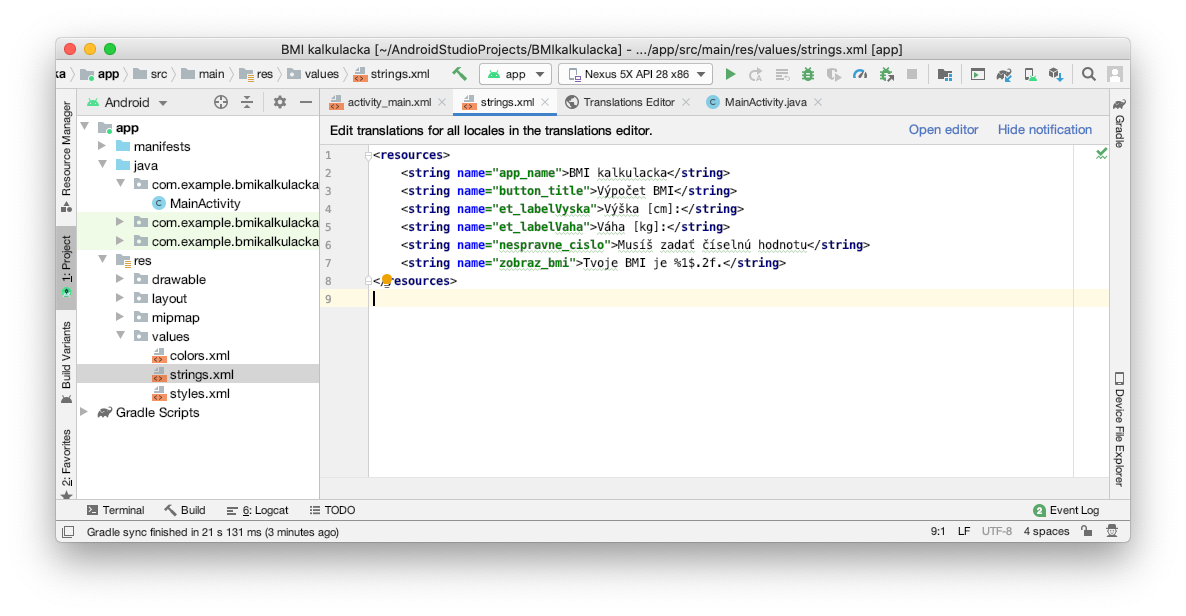Start debugging with the Debug bug icon
Image resolution: width=1186 pixels, height=616 pixels.
coord(808,74)
